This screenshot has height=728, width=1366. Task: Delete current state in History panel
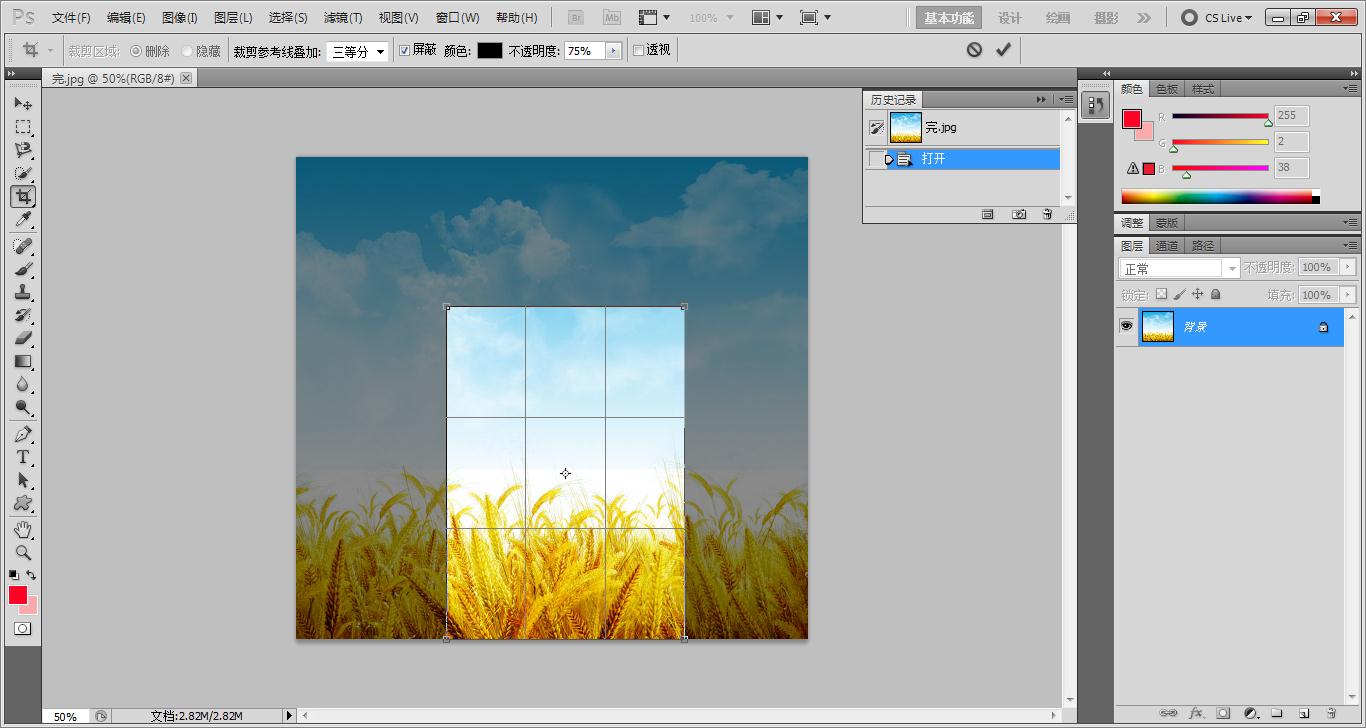point(1047,214)
